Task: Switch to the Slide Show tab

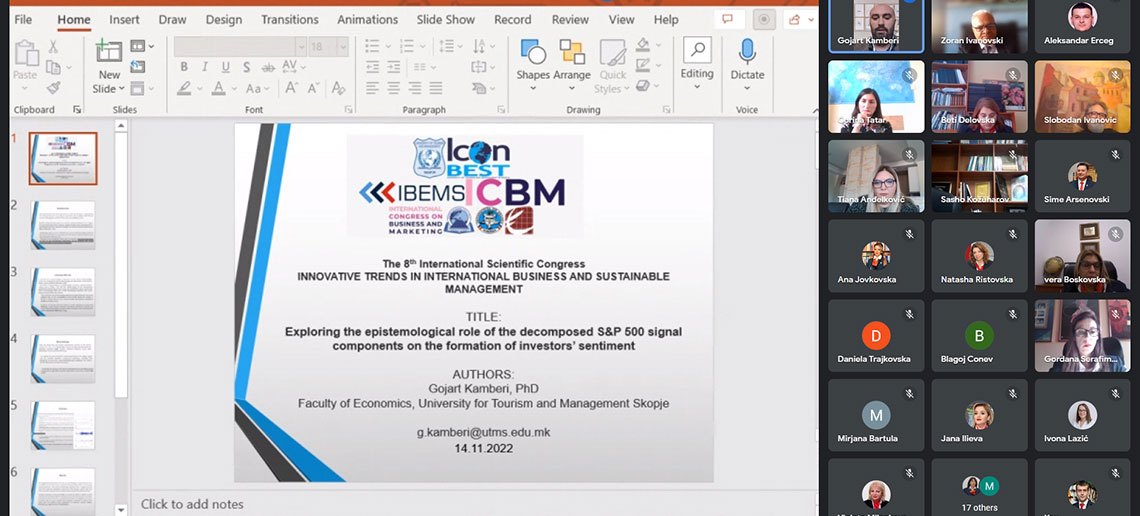Action: tap(446, 20)
